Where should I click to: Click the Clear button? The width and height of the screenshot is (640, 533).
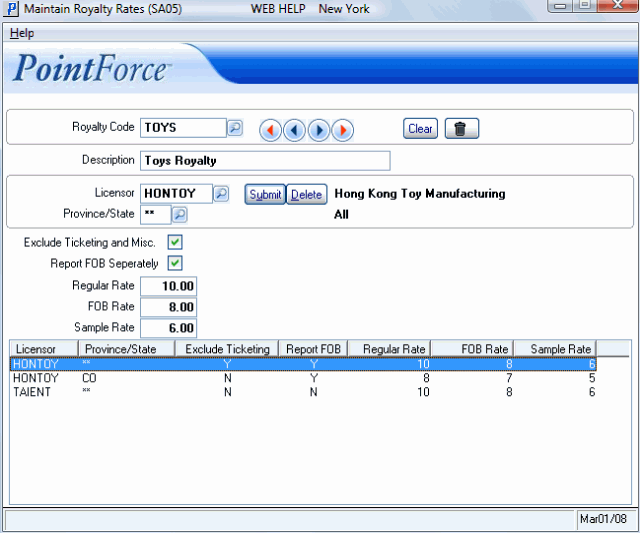point(420,129)
